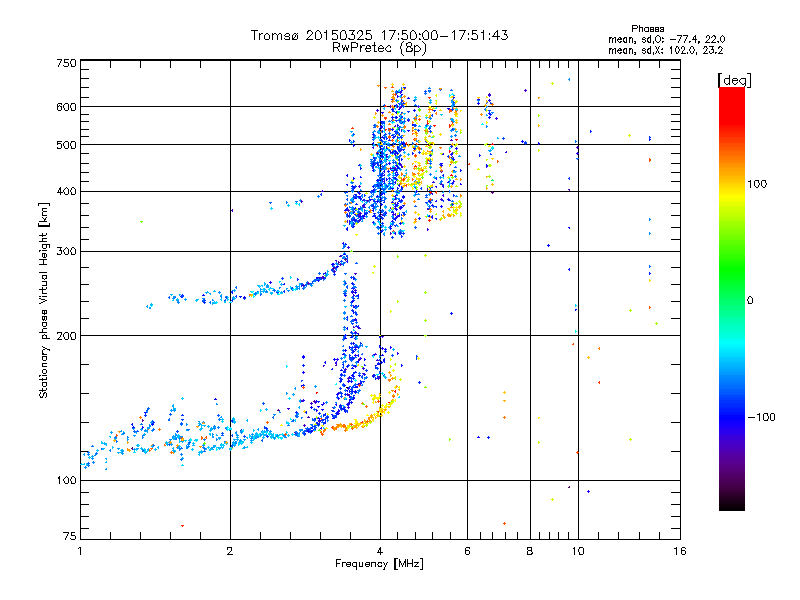Viewport: 800px width, 600px height.
Task: Click the y-axis tick label '500'
Action: click(x=66, y=145)
